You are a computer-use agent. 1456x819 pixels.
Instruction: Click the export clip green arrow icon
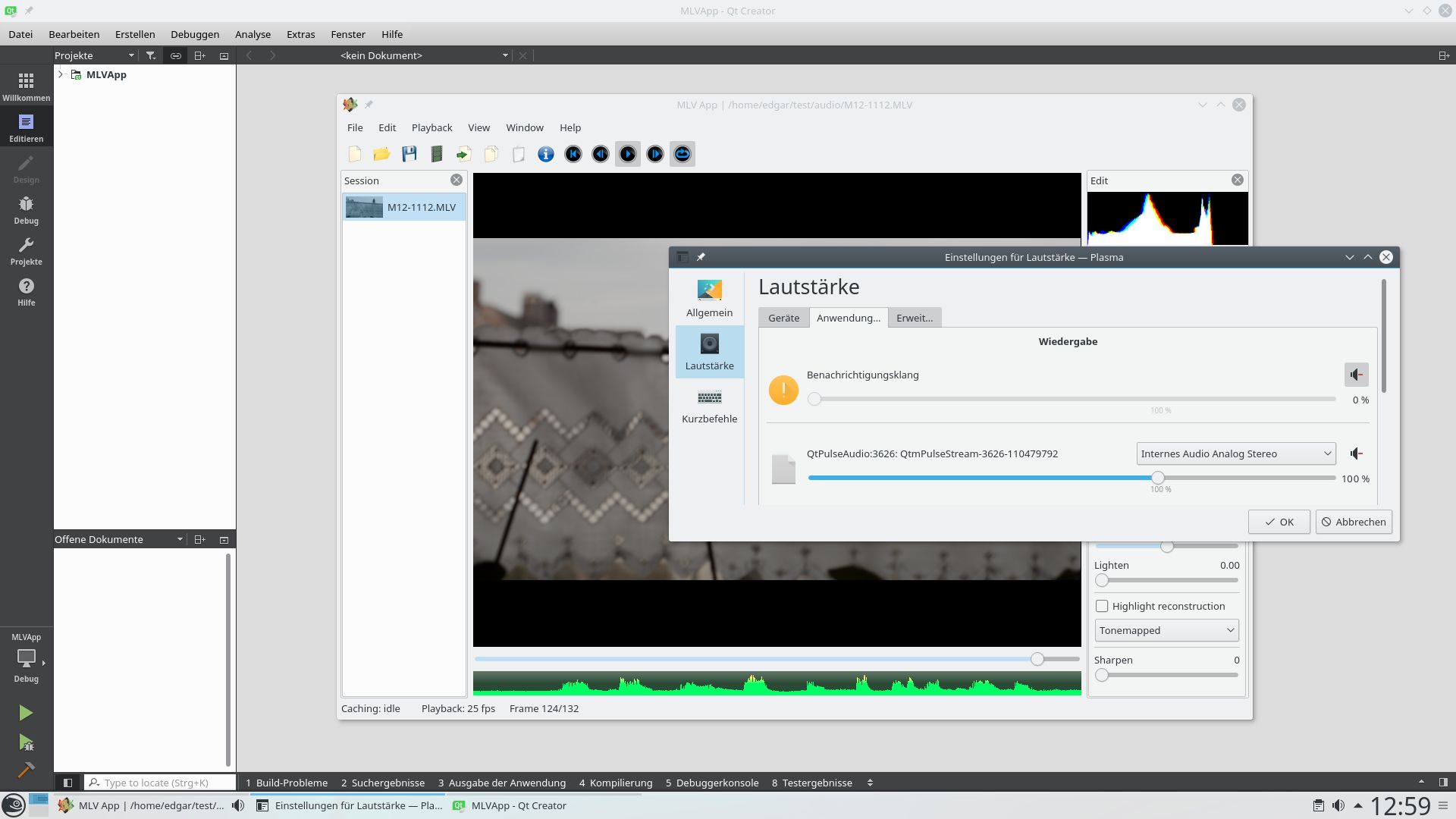click(x=463, y=154)
